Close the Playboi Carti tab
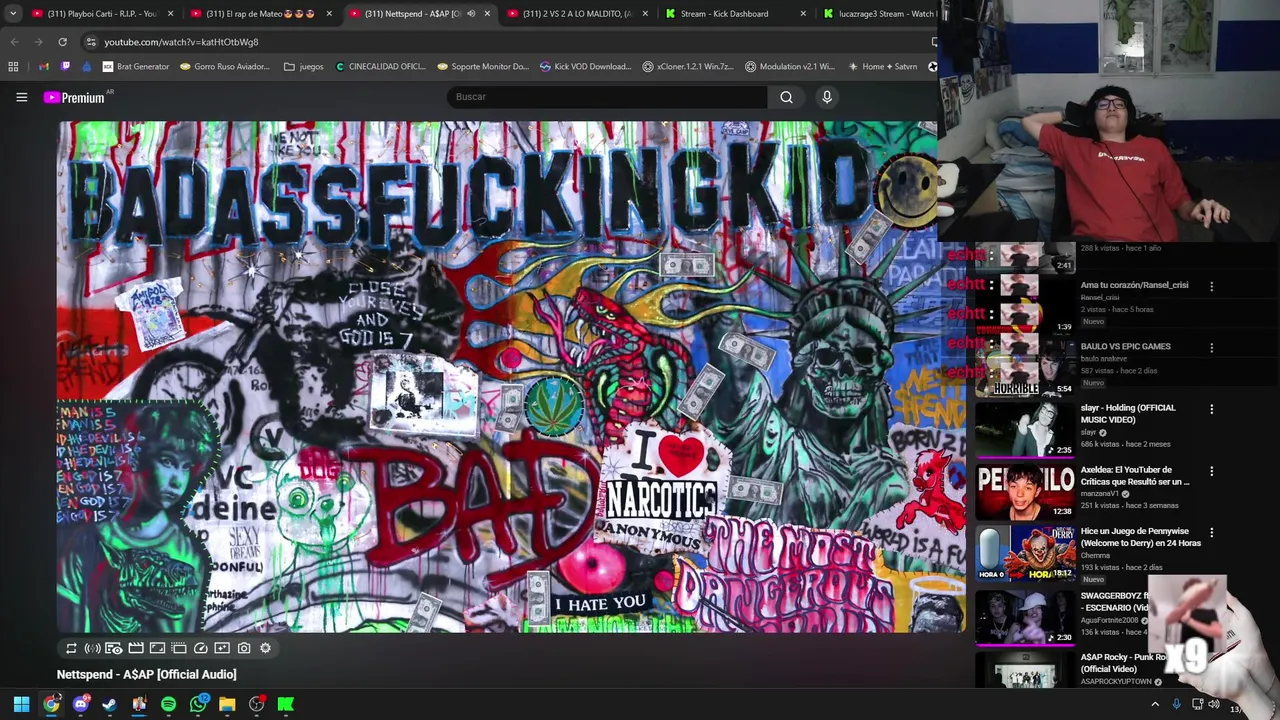This screenshot has height=720, width=1280. [x=170, y=14]
